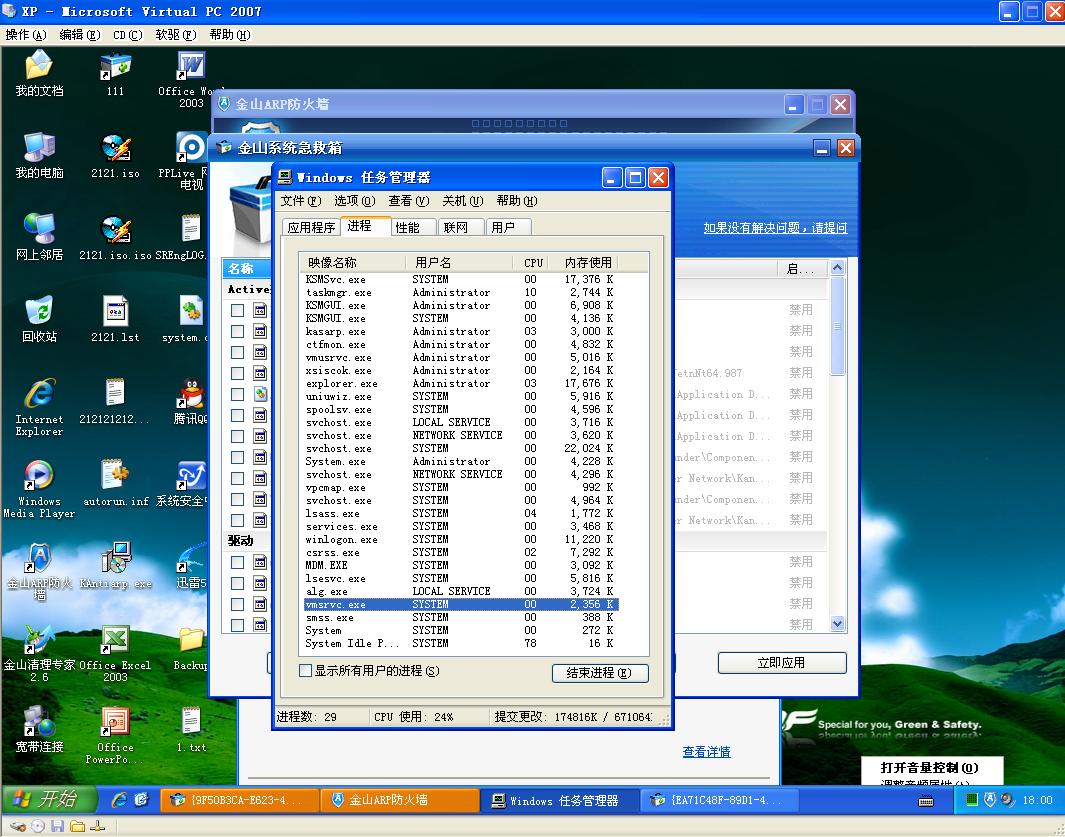This screenshot has height=837, width=1065.
Task: Click 名称 column header in 金山系统急救箱
Action: tap(247, 268)
